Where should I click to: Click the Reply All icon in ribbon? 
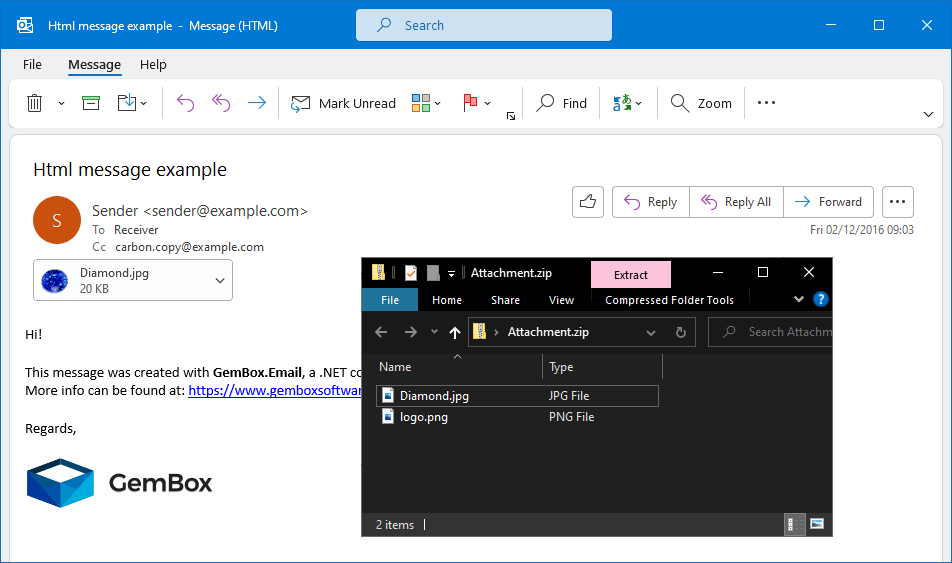221,103
